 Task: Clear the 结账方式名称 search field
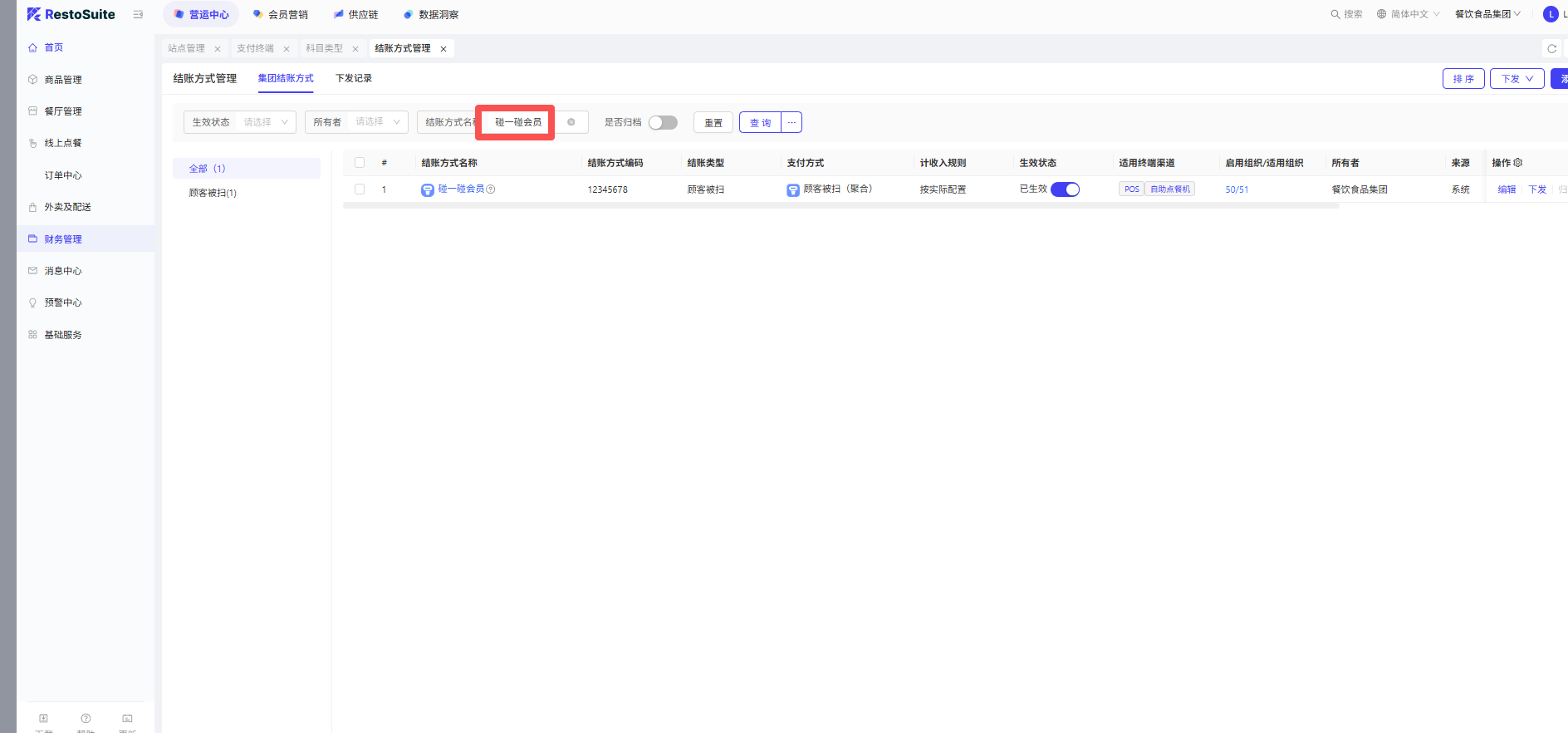(571, 122)
